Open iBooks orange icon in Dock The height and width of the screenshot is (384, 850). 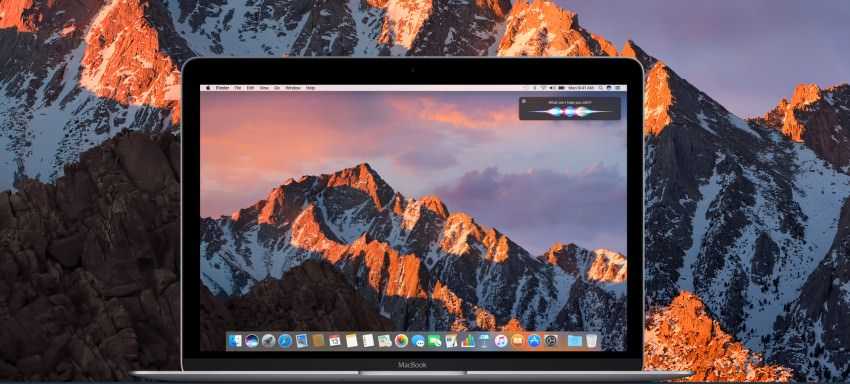point(518,340)
